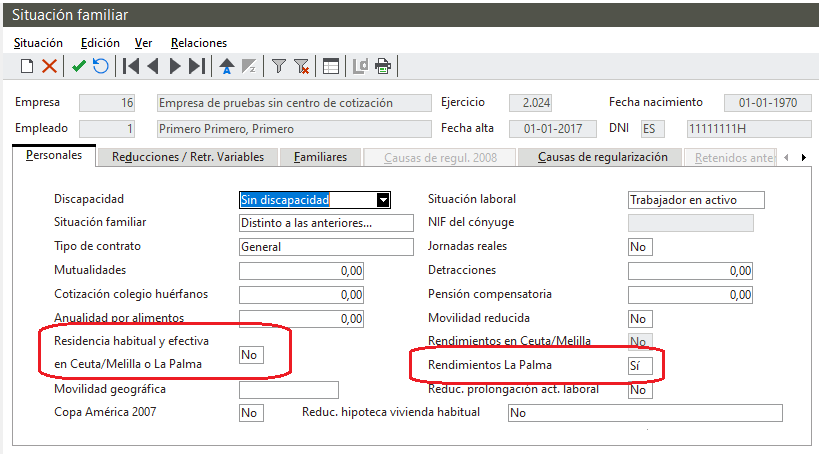Image resolution: width=819 pixels, height=454 pixels.
Task: Click the blue undo arrow icon
Action: tap(100, 67)
